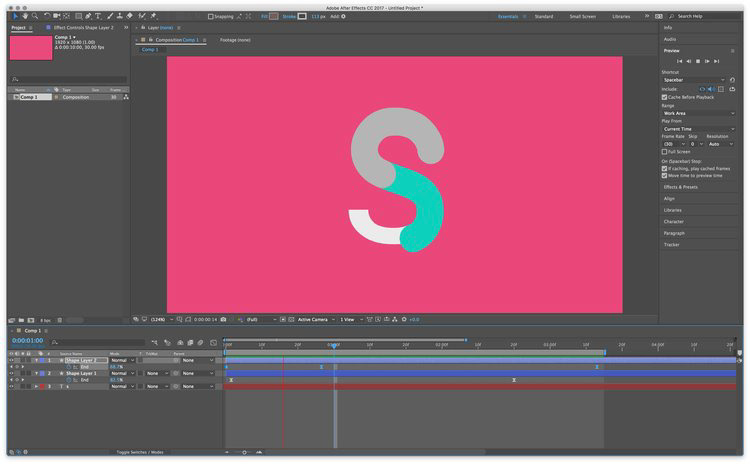
Task: Select the Rotation tool
Action: coord(47,16)
